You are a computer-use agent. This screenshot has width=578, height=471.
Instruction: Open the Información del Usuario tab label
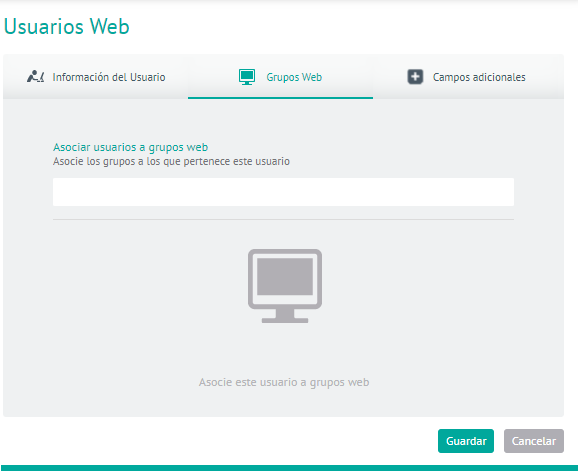109,77
